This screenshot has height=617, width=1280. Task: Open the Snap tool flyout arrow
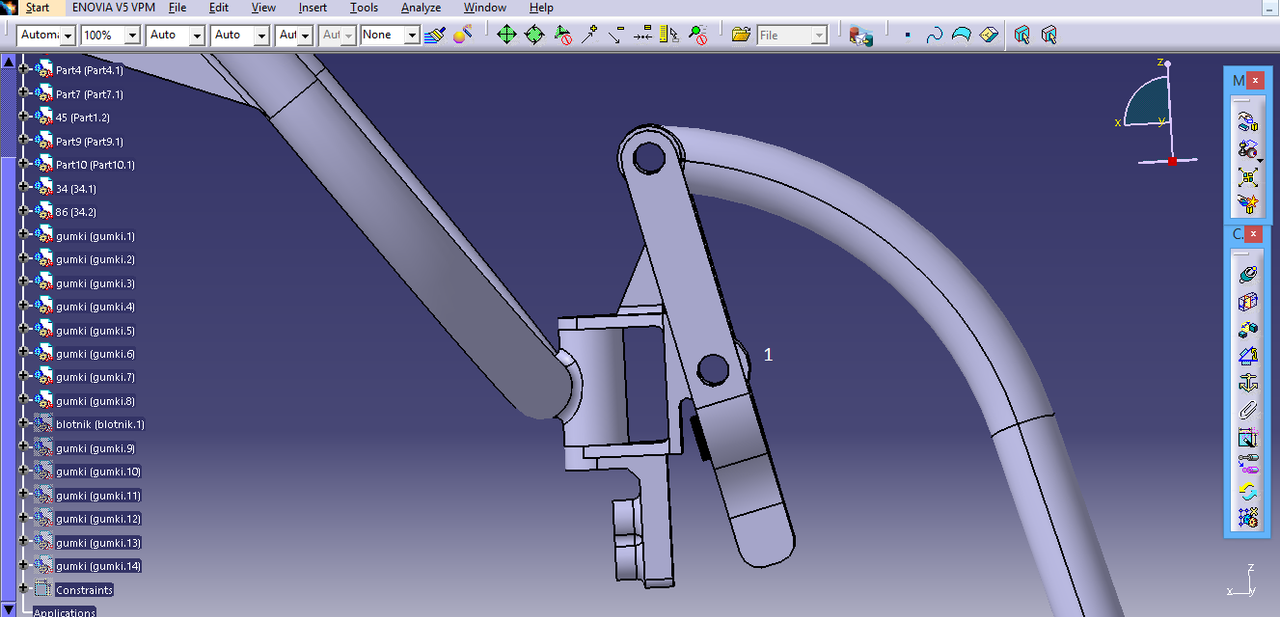1261,160
